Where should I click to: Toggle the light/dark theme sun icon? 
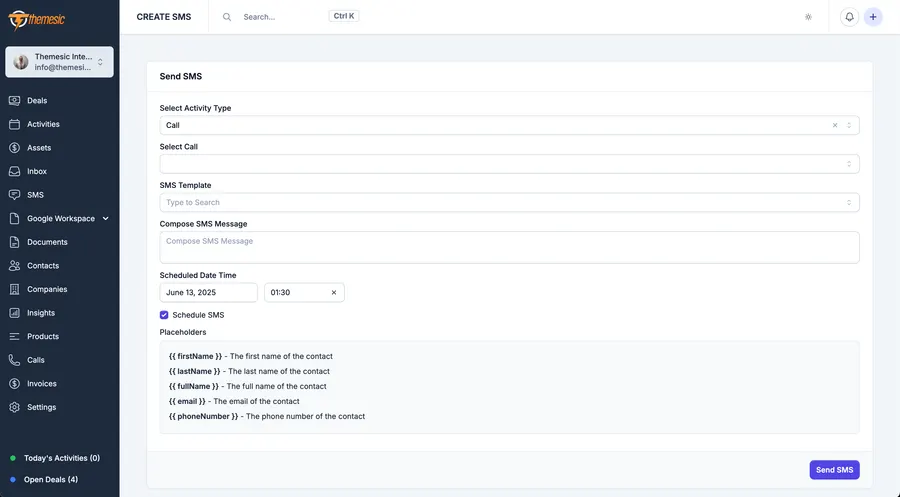808,17
